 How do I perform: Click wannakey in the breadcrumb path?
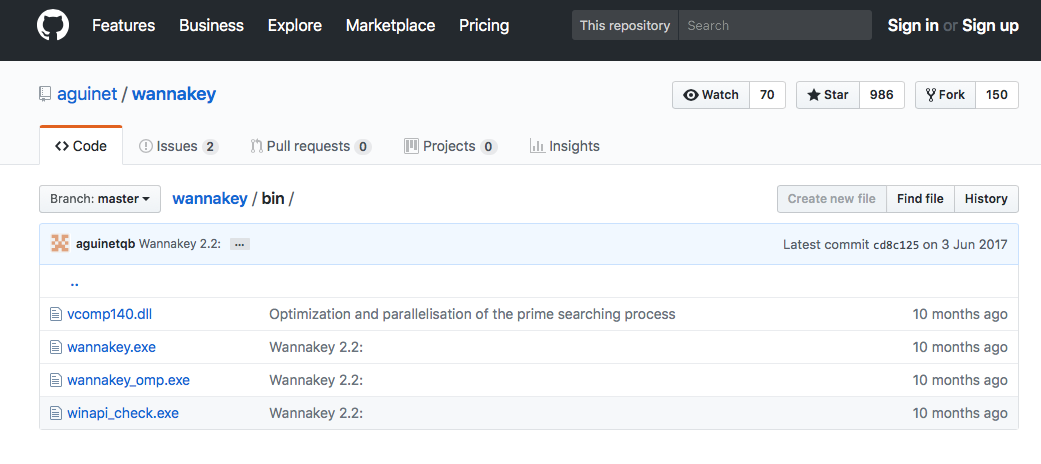210,198
